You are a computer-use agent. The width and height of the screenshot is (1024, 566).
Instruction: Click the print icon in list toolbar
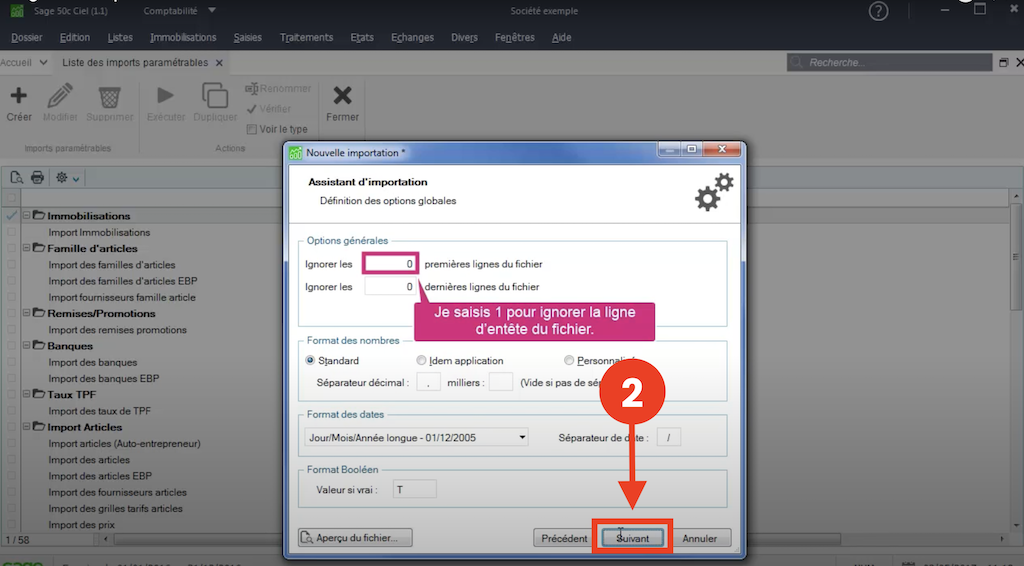tap(37, 178)
